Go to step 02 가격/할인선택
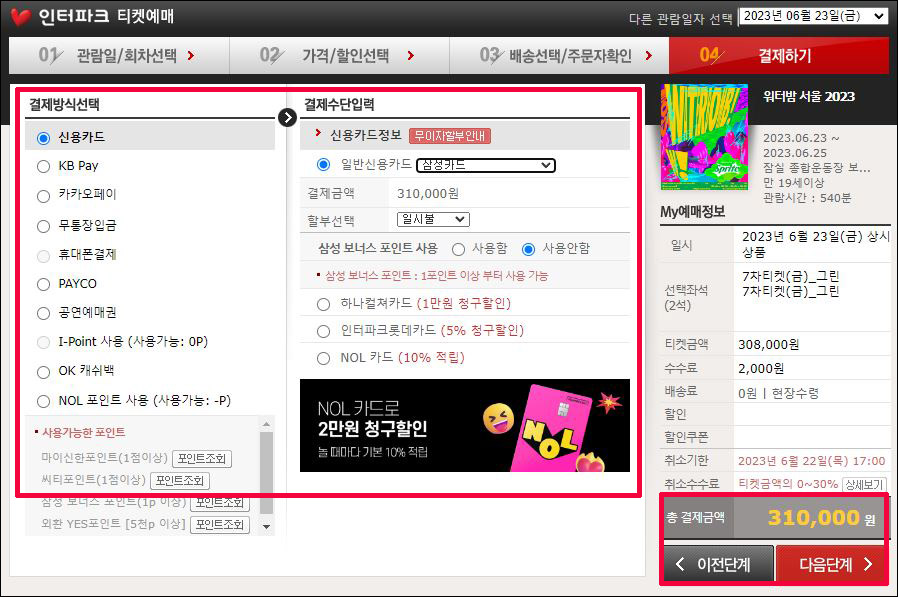 pos(340,56)
